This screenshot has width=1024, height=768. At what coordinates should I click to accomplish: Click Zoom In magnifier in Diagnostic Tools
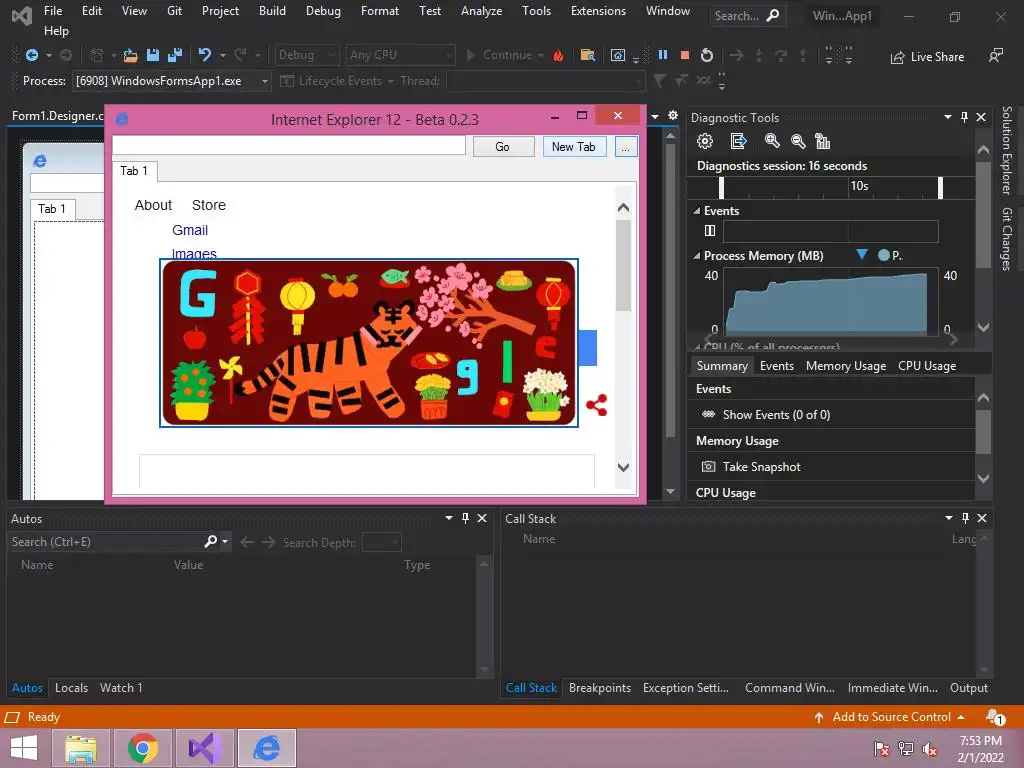(x=772, y=141)
